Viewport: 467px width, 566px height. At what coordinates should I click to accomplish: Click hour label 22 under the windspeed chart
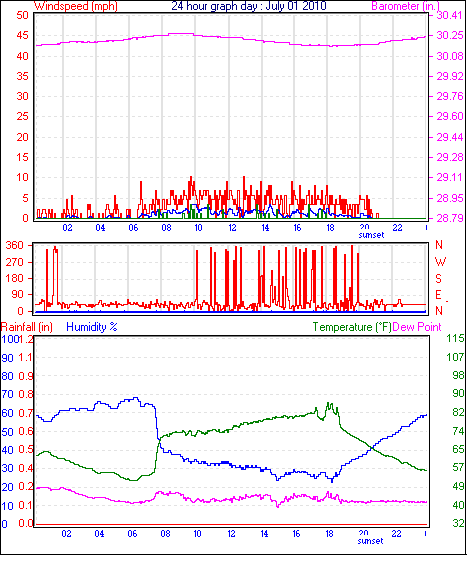point(397,228)
